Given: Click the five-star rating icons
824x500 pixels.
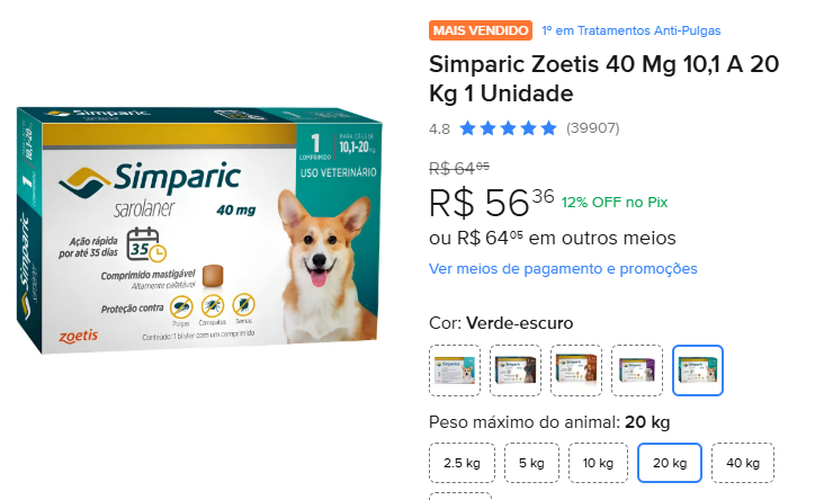Looking at the screenshot, I should (x=508, y=128).
